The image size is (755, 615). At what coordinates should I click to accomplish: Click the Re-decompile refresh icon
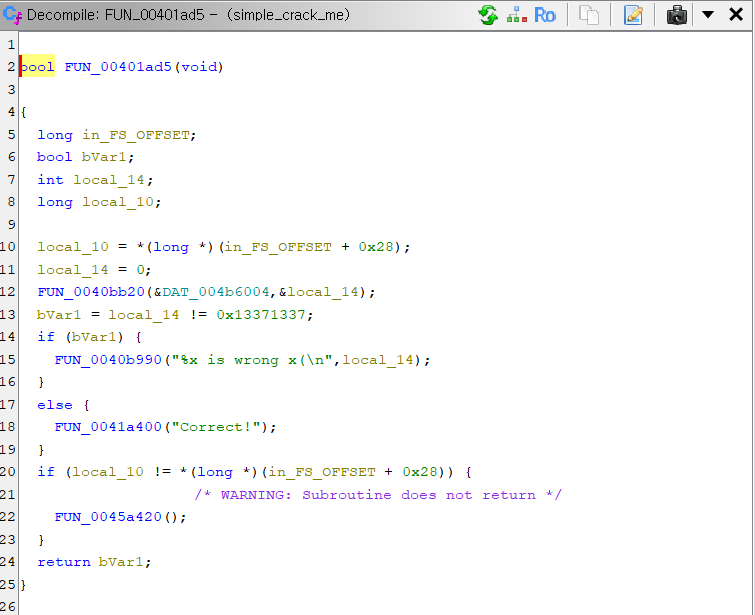click(x=488, y=15)
